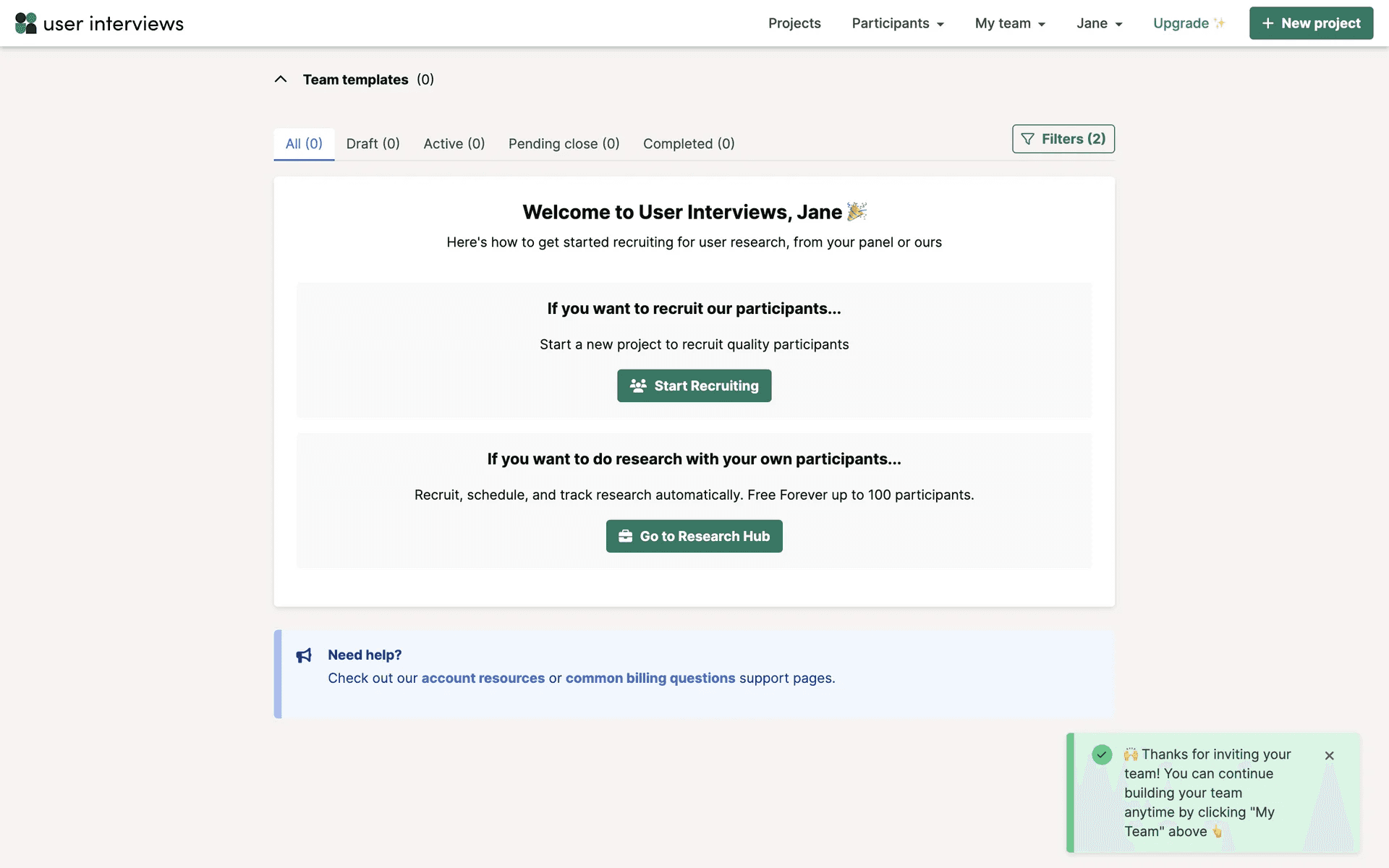Collapse the Team templates section
Viewport: 1389px width, 868px height.
[281, 80]
